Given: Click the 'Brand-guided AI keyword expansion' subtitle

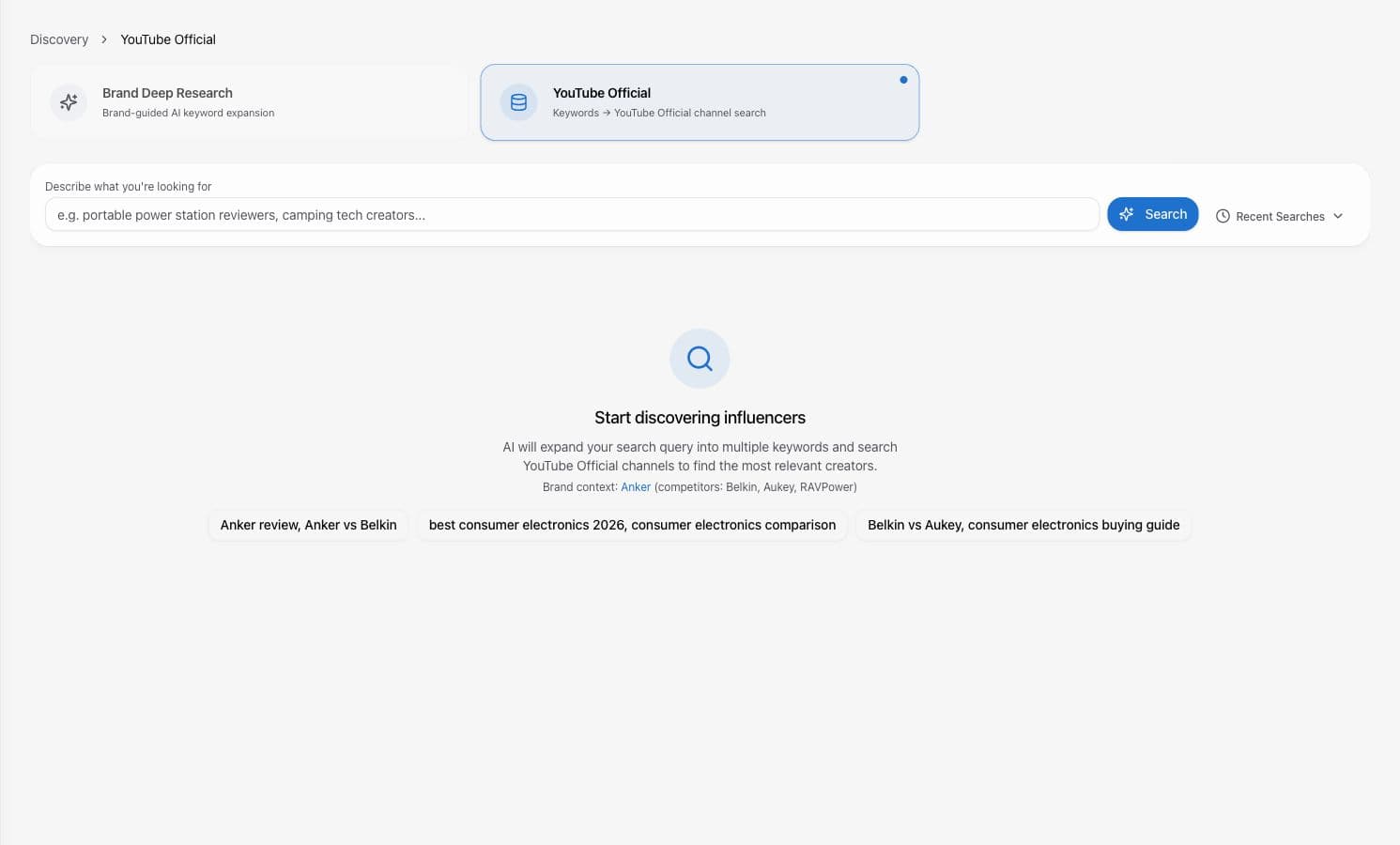Looking at the screenshot, I should [189, 113].
